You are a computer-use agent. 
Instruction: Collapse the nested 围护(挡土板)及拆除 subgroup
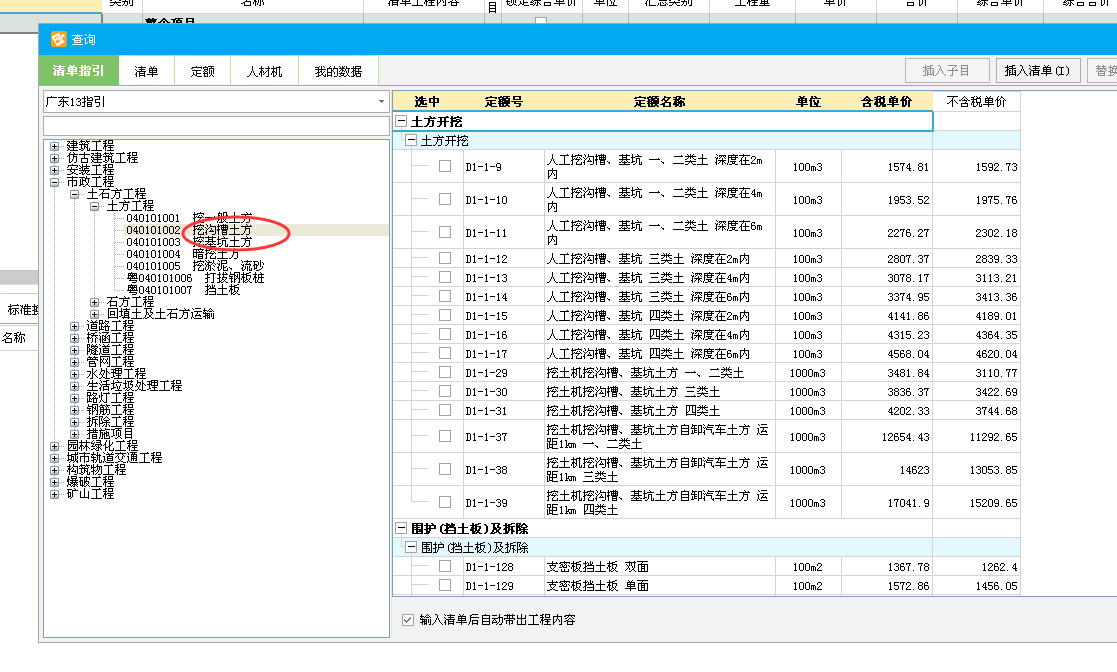click(x=411, y=548)
